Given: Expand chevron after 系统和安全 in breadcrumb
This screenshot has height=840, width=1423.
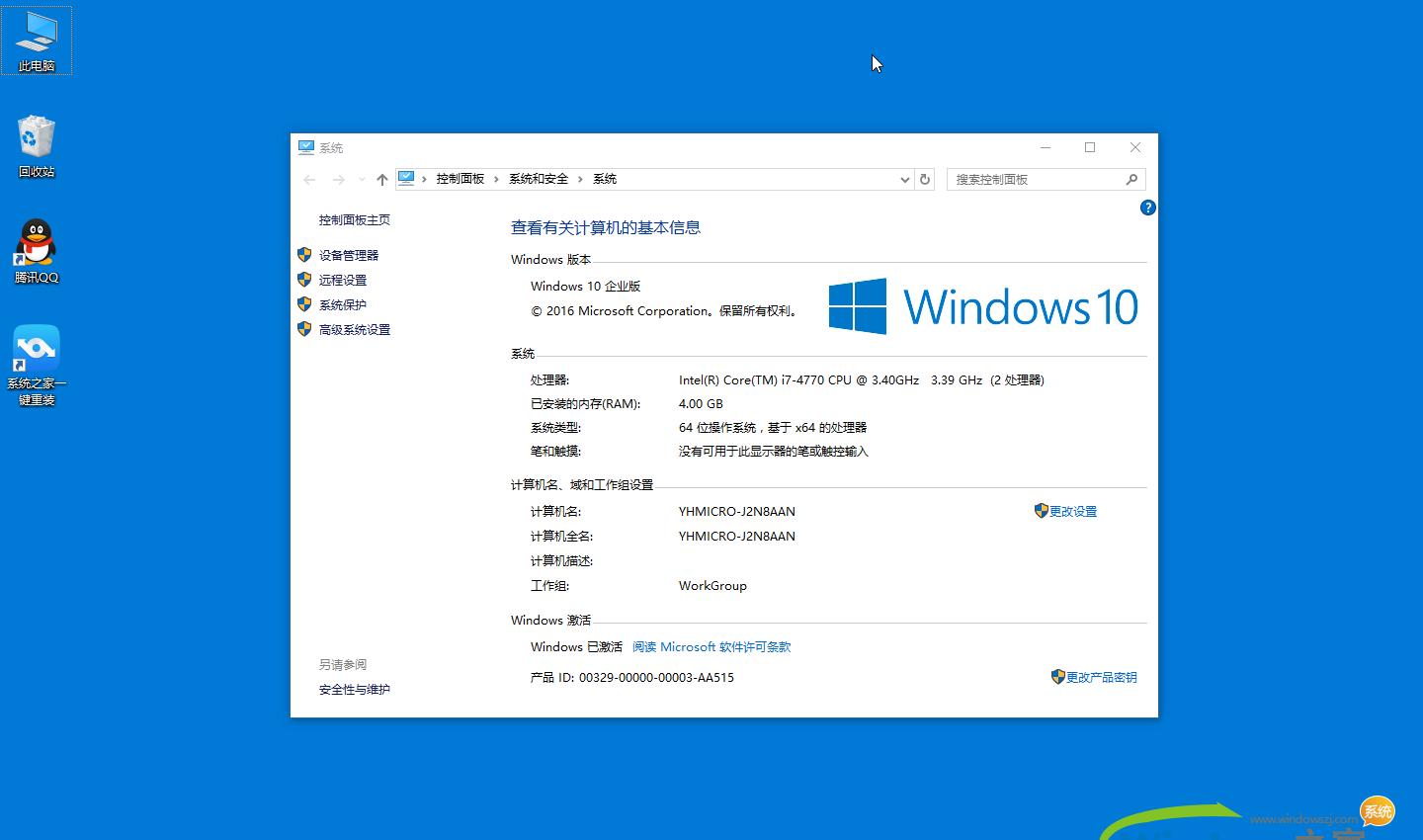Looking at the screenshot, I should (x=581, y=179).
